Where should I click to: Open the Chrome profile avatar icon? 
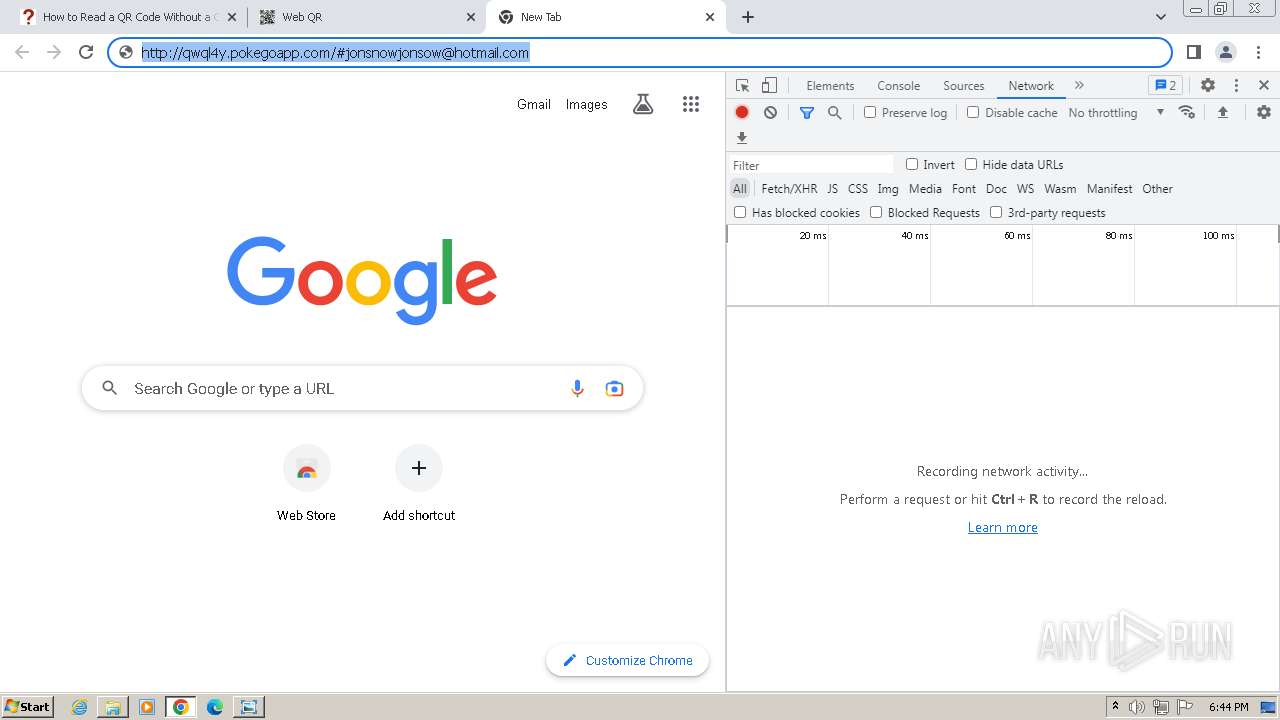coord(1225,52)
